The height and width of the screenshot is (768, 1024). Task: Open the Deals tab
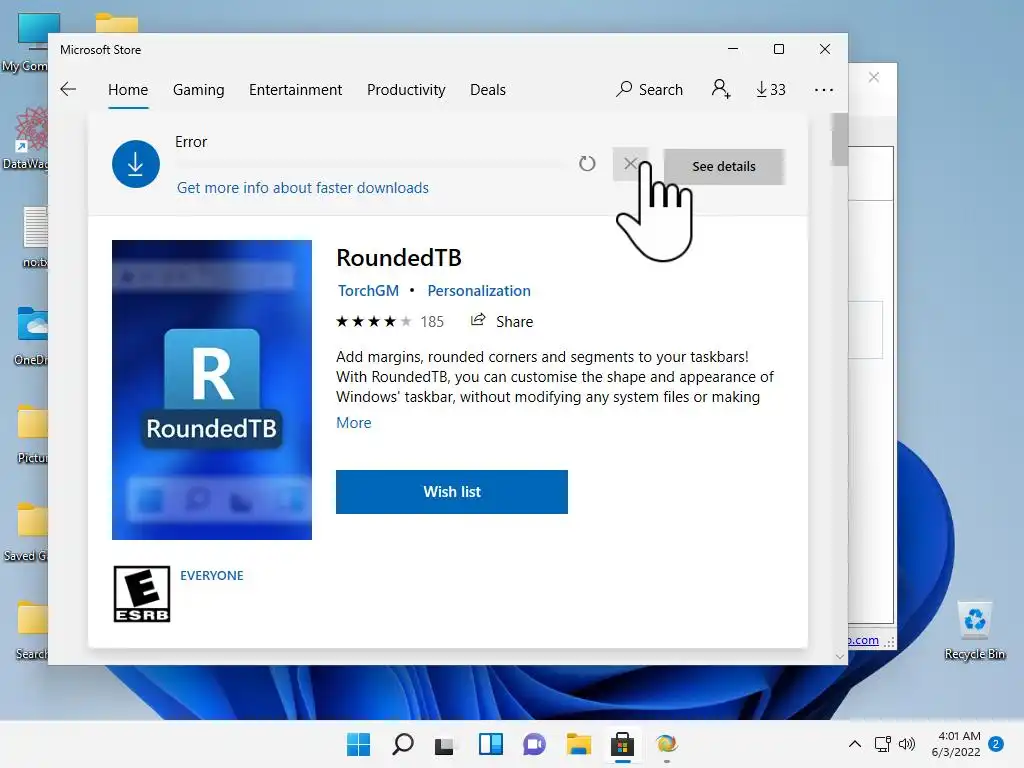click(488, 89)
